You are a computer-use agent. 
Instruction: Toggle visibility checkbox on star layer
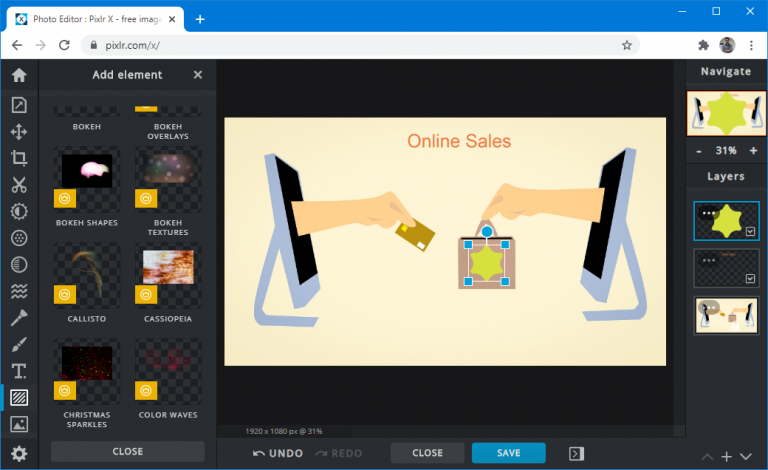(750, 231)
